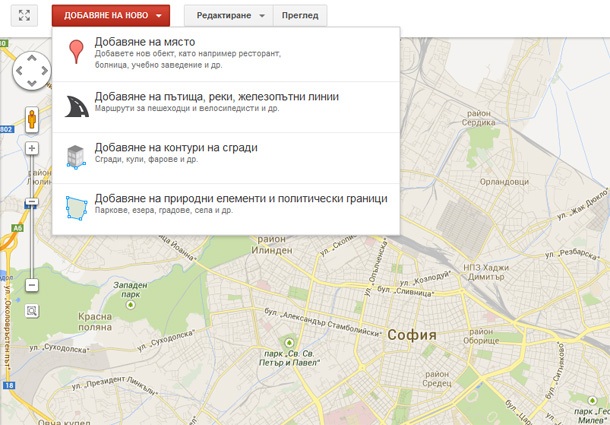Select Добавяне на пътища, реки, железопътни линии

pyautogui.click(x=226, y=107)
